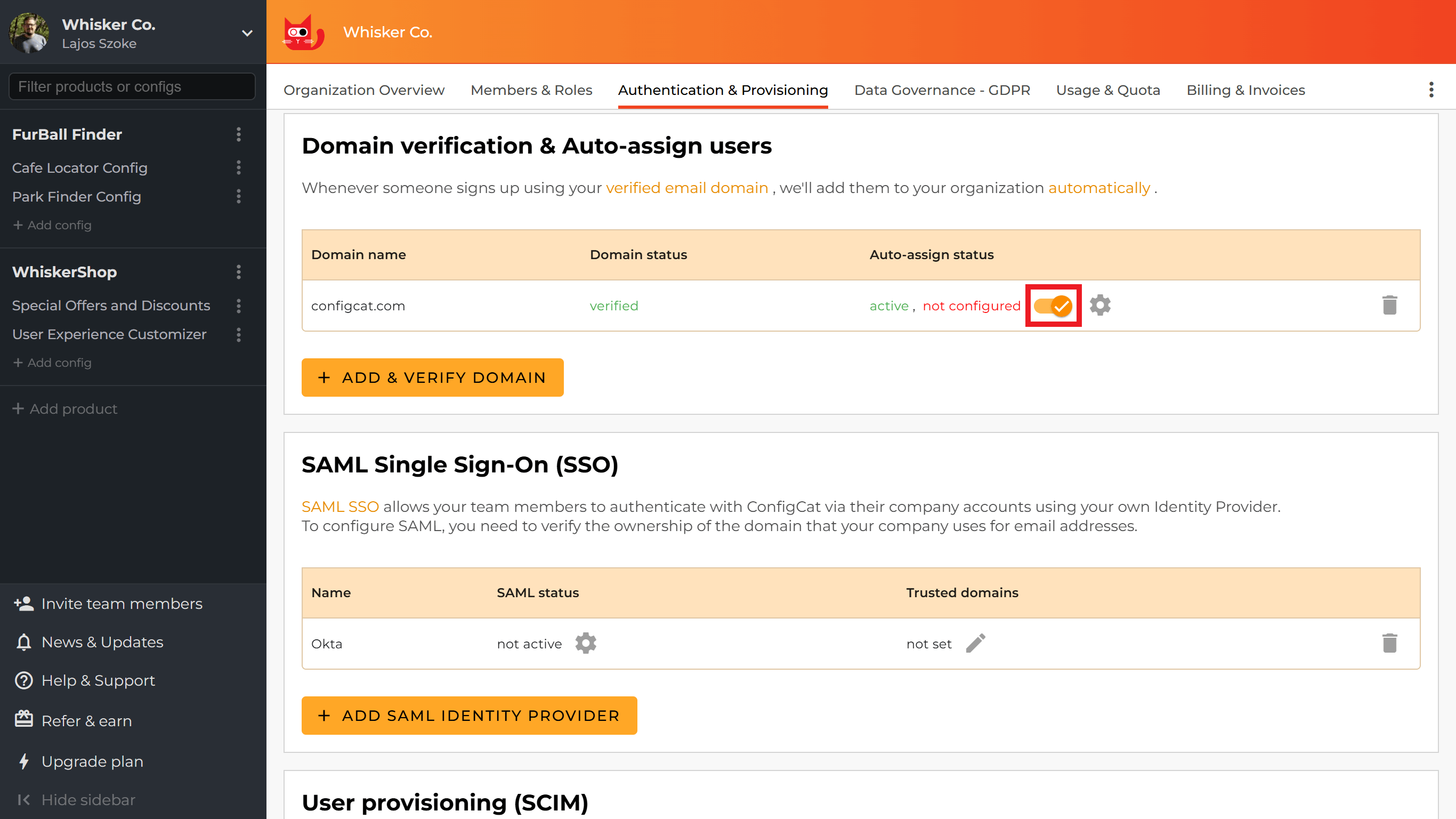Click the ADD & VERIFY DOMAIN button

(432, 378)
